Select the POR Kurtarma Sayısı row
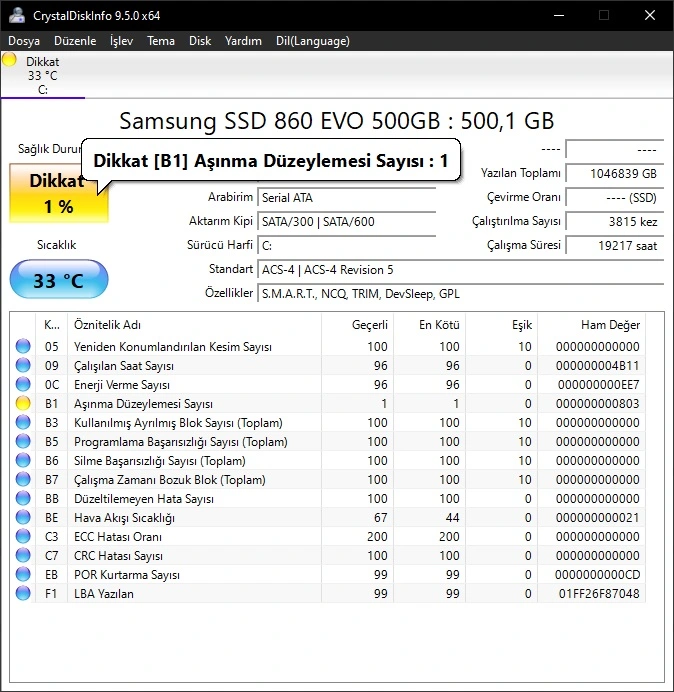 (329, 574)
